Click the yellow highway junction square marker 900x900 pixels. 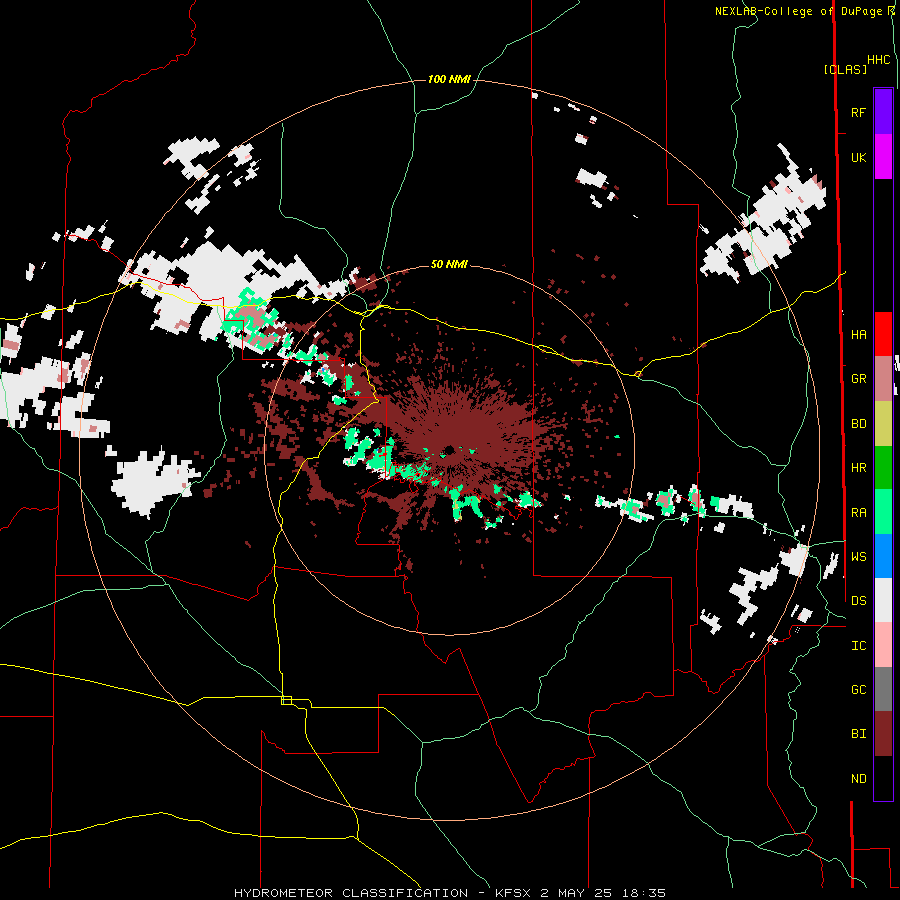(x=286, y=700)
